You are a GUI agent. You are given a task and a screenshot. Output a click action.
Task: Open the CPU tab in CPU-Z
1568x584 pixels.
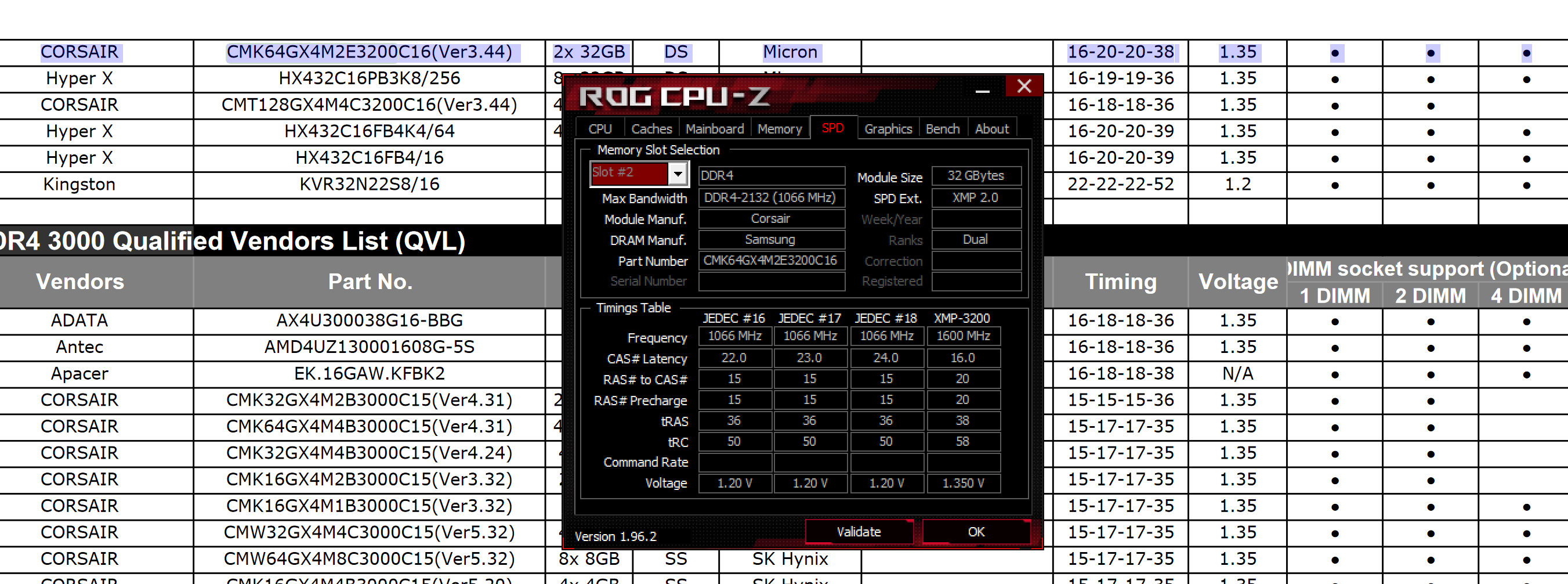coord(600,128)
